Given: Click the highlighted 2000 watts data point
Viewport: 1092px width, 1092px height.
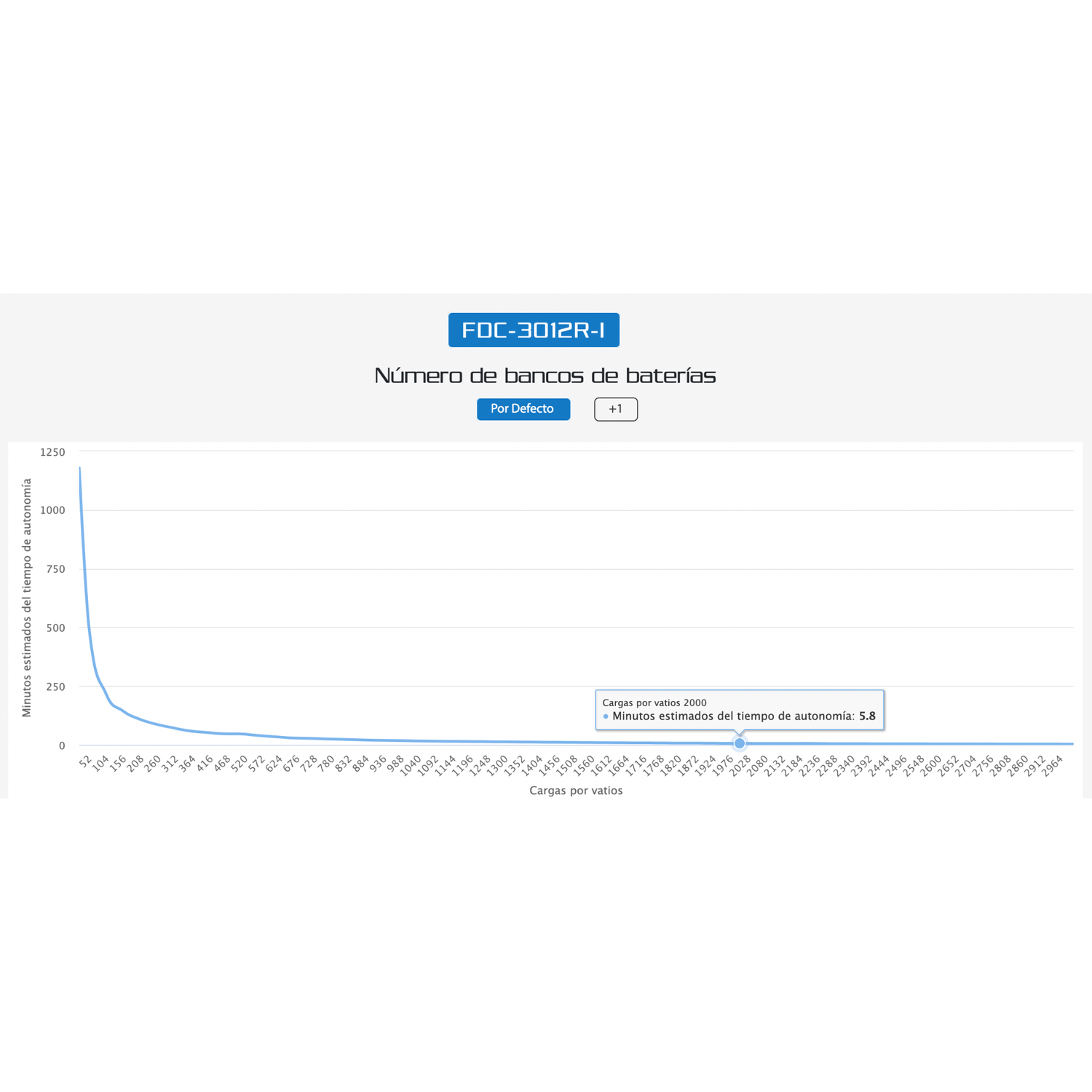Looking at the screenshot, I should click(x=740, y=743).
